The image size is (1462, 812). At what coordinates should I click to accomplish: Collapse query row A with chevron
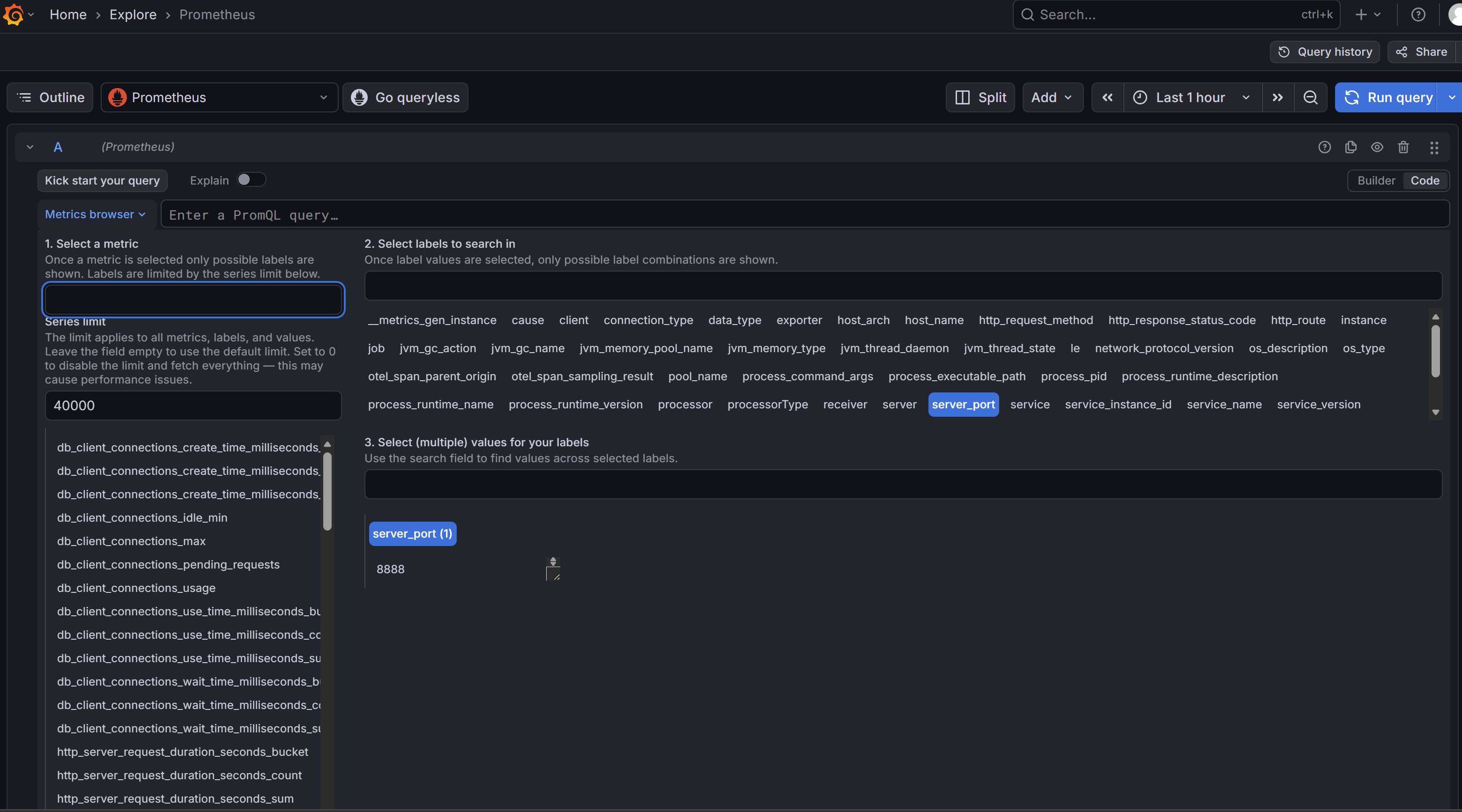pos(30,148)
